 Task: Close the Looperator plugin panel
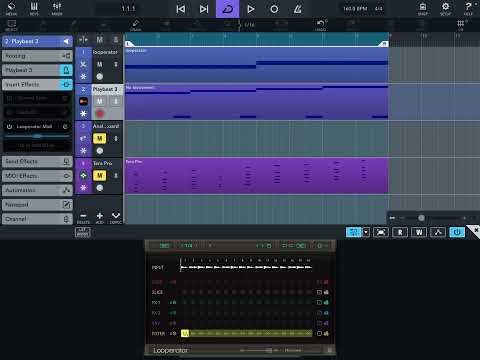coord(476,230)
